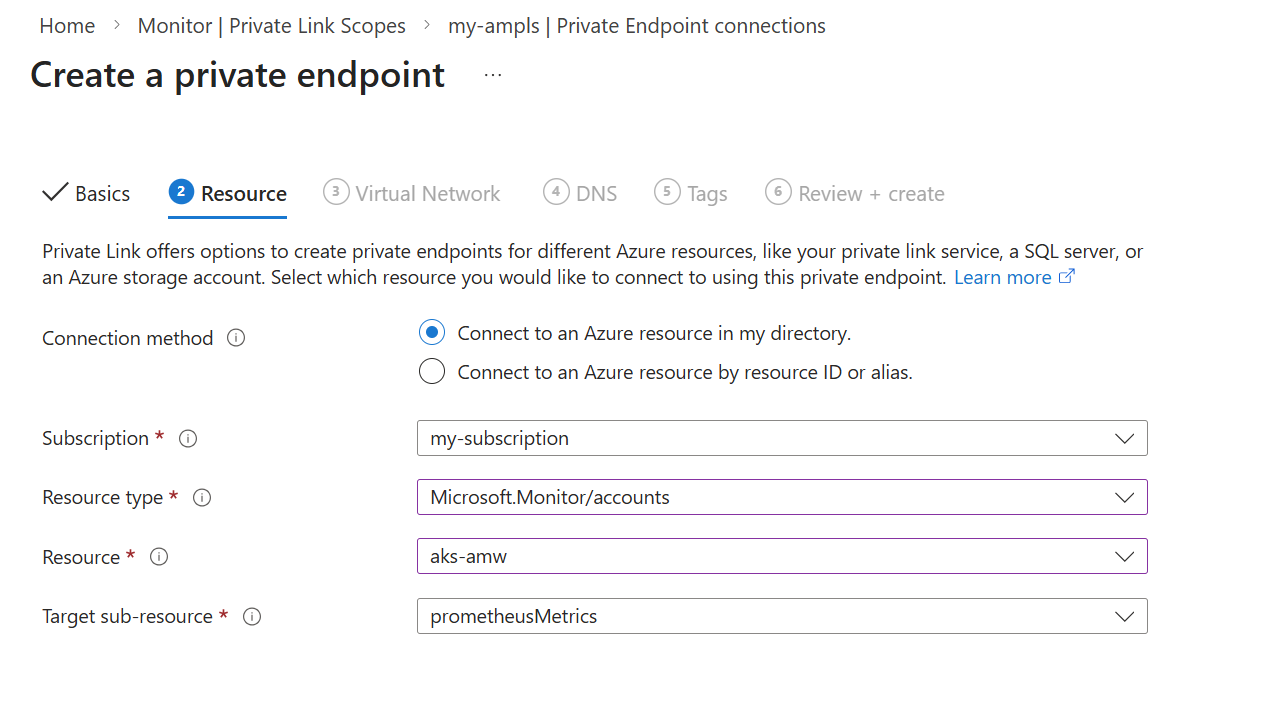Click the Basics checkmark icon
Viewport: 1283px width, 712px height.
point(55,192)
